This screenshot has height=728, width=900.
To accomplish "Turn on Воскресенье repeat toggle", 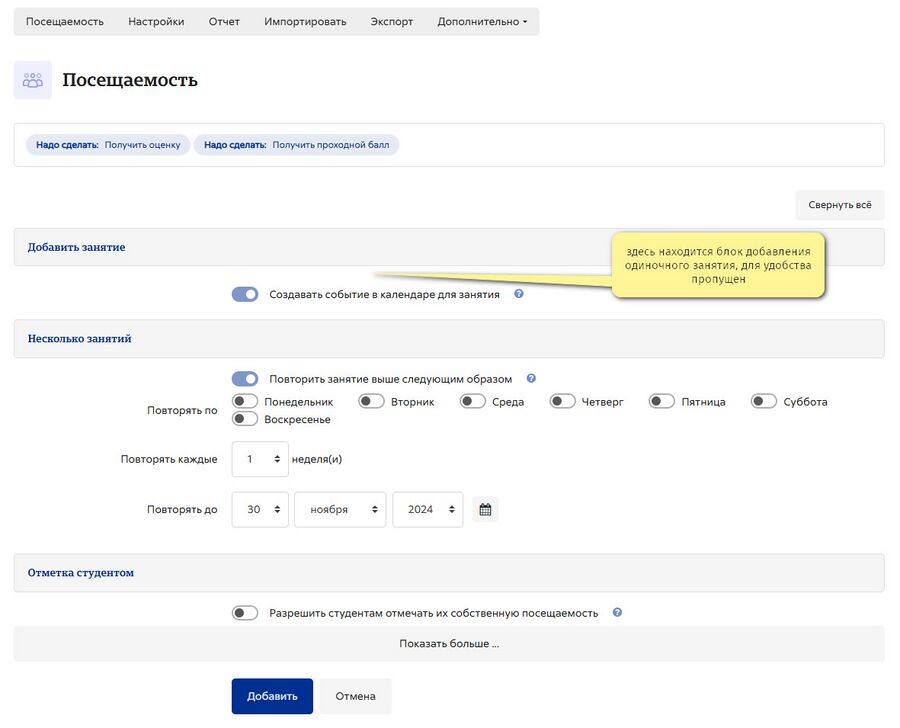I will [x=245, y=419].
